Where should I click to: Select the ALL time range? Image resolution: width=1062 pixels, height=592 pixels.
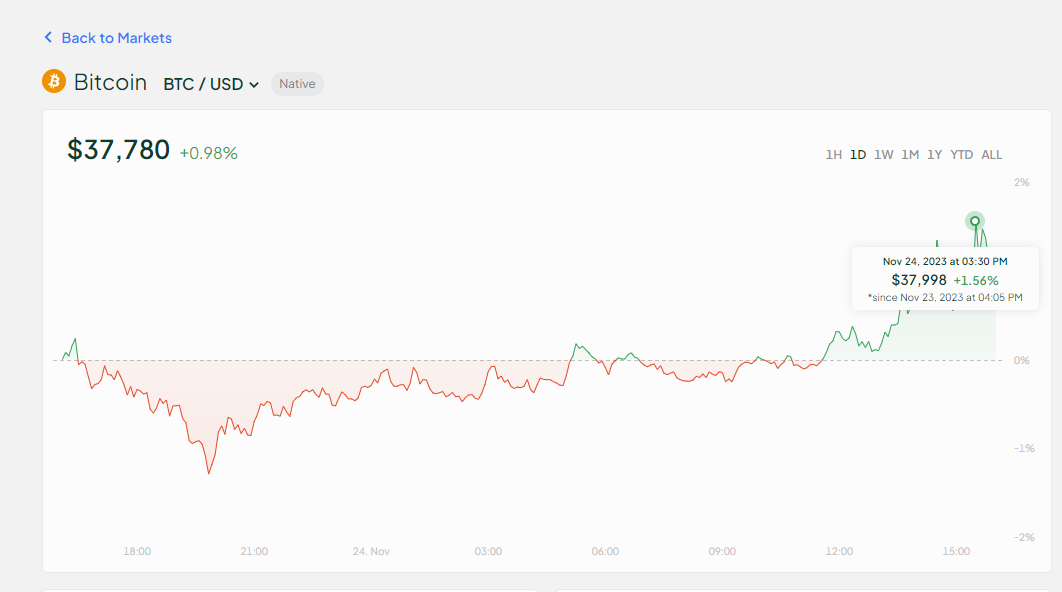992,154
